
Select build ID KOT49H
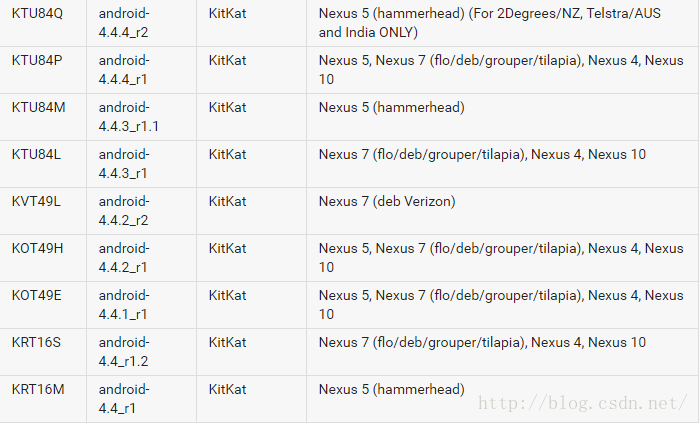pyautogui.click(x=38, y=248)
